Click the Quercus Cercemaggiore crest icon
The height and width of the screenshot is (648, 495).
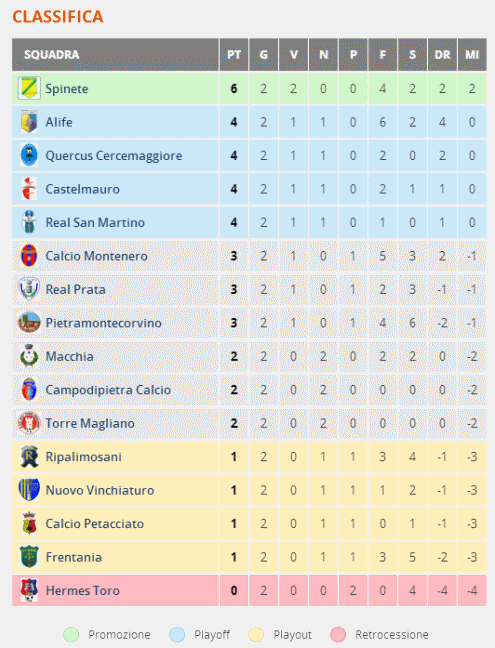click(x=29, y=155)
